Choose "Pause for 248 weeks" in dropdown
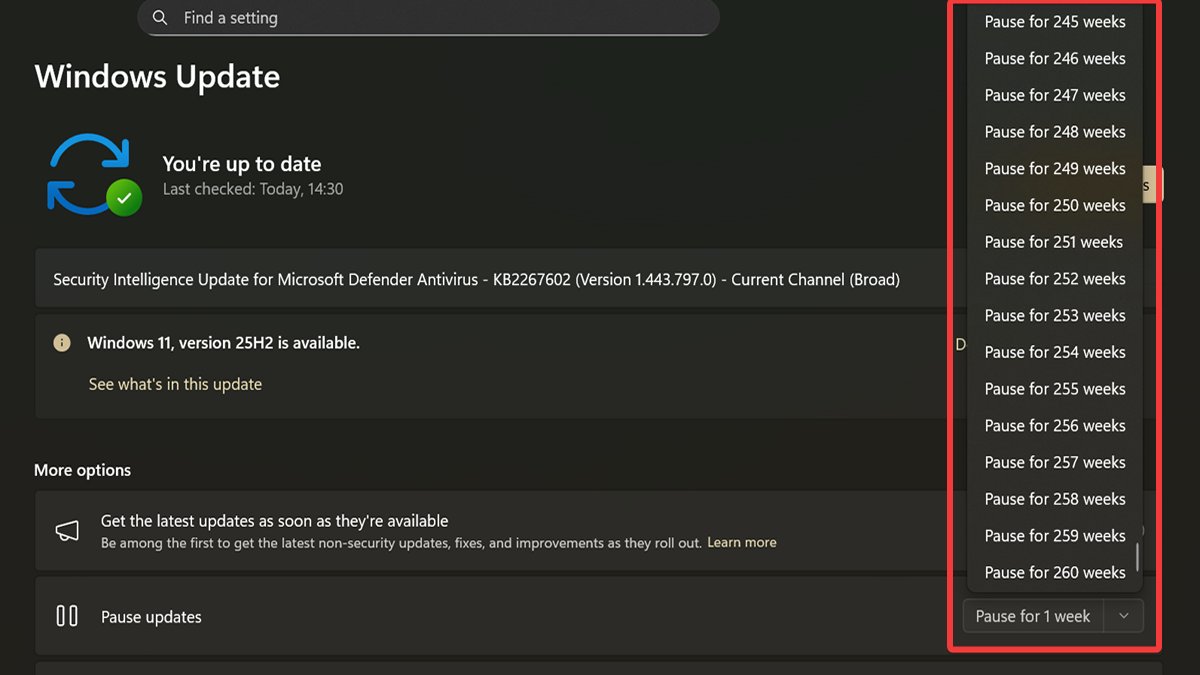The image size is (1200, 675). click(x=1054, y=132)
